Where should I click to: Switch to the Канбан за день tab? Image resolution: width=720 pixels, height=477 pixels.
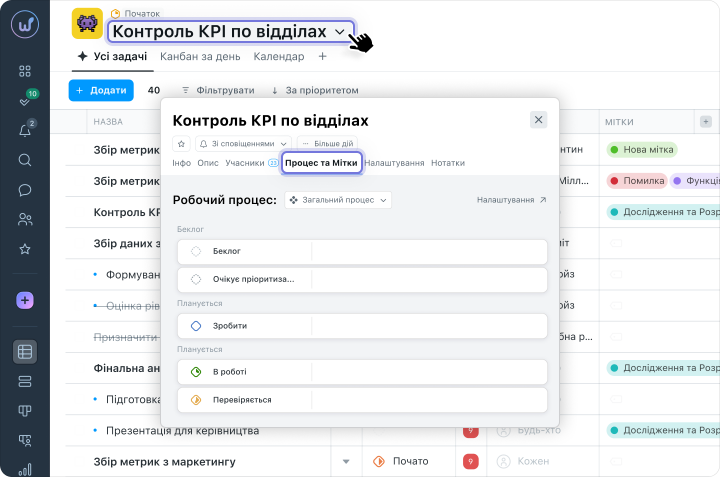click(x=200, y=56)
